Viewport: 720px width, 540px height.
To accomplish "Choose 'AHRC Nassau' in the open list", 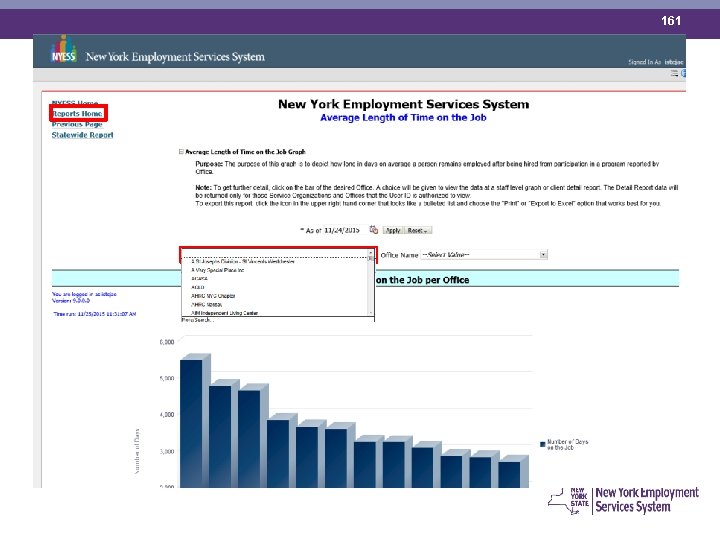I will click(x=207, y=304).
